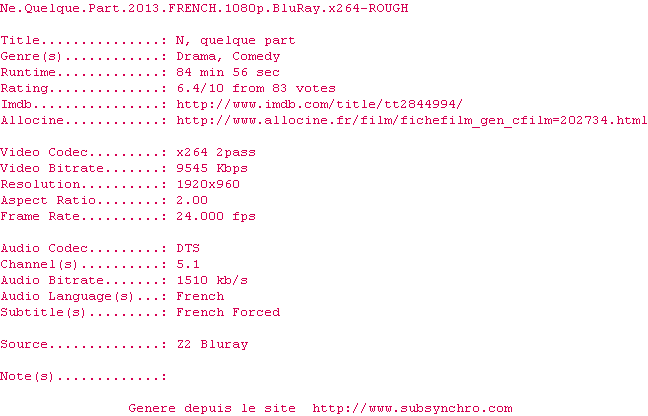Select the Channel(s) value 5.1

coord(188,264)
